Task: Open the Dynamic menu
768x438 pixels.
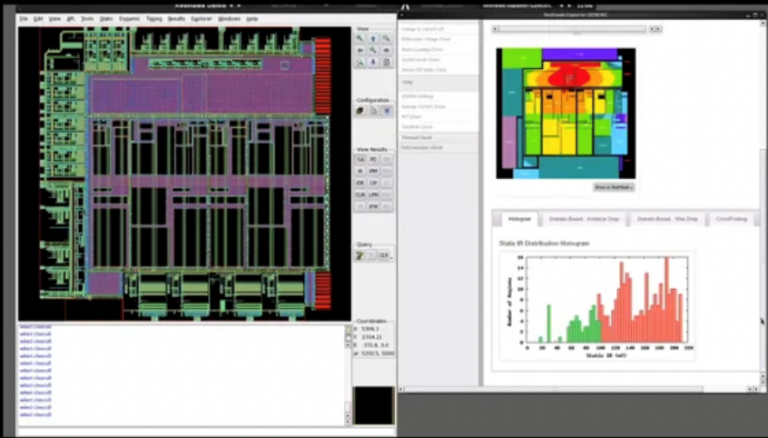Action: tap(129, 19)
